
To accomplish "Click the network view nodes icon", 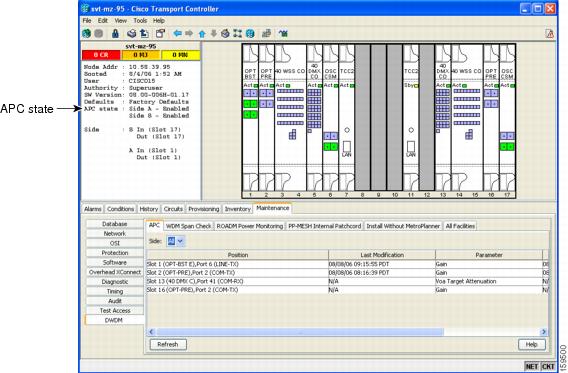I will click(237, 34).
